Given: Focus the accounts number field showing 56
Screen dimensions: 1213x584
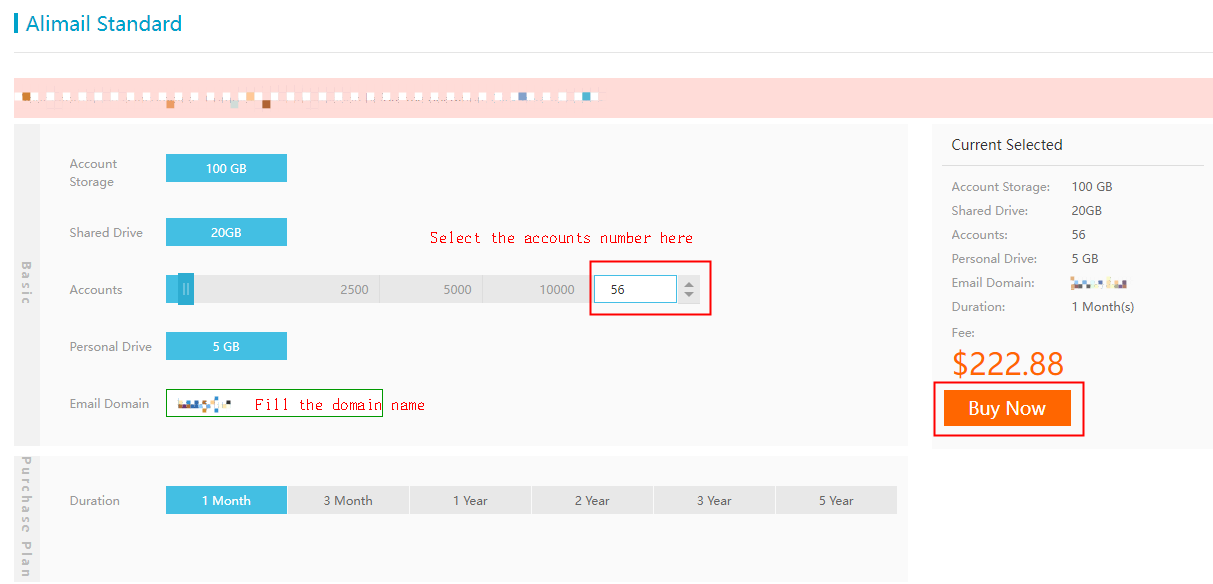Looking at the screenshot, I should [x=635, y=289].
